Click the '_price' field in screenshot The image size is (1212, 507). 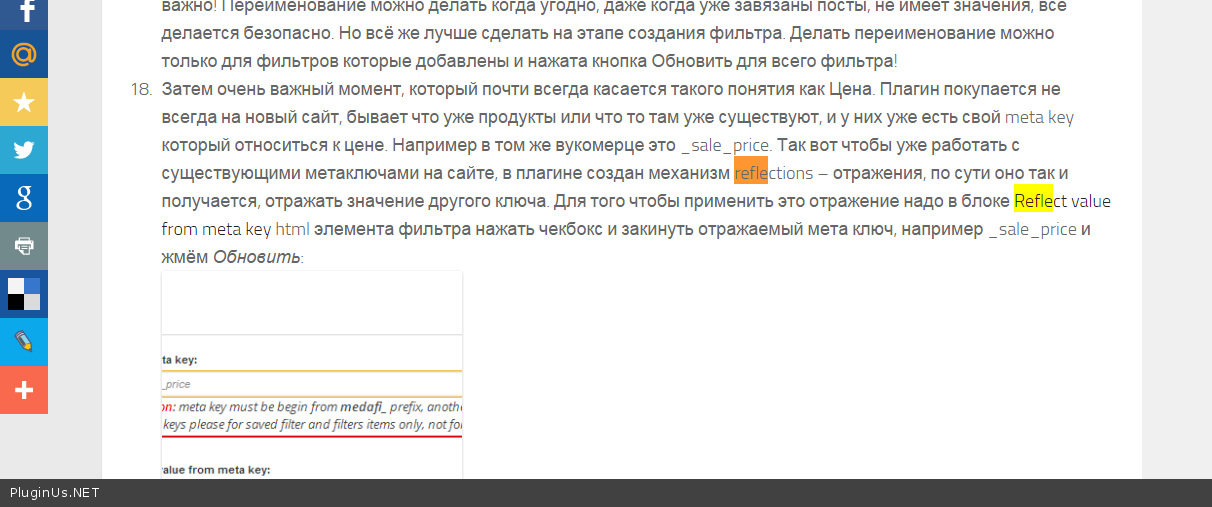(312, 383)
